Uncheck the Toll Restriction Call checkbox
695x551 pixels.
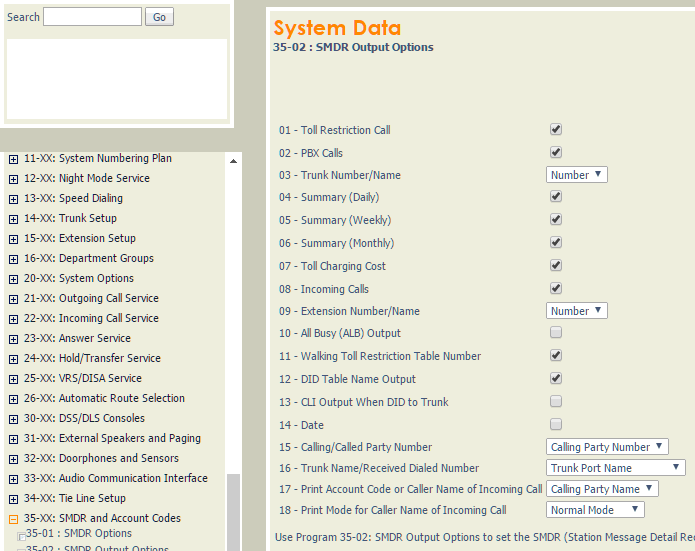[x=556, y=129]
